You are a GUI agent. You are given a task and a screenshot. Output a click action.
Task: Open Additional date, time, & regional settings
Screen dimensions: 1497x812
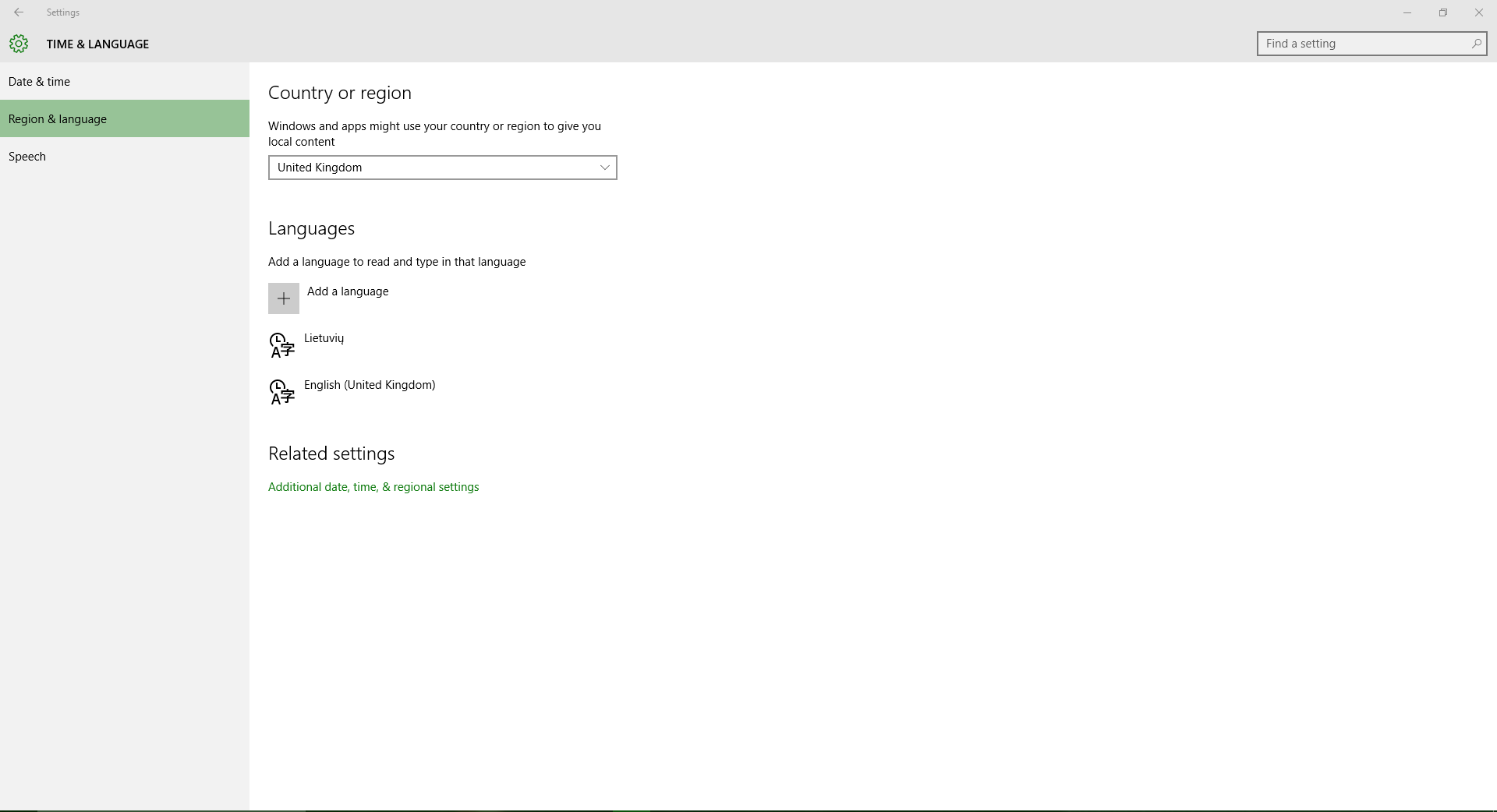pos(373,487)
